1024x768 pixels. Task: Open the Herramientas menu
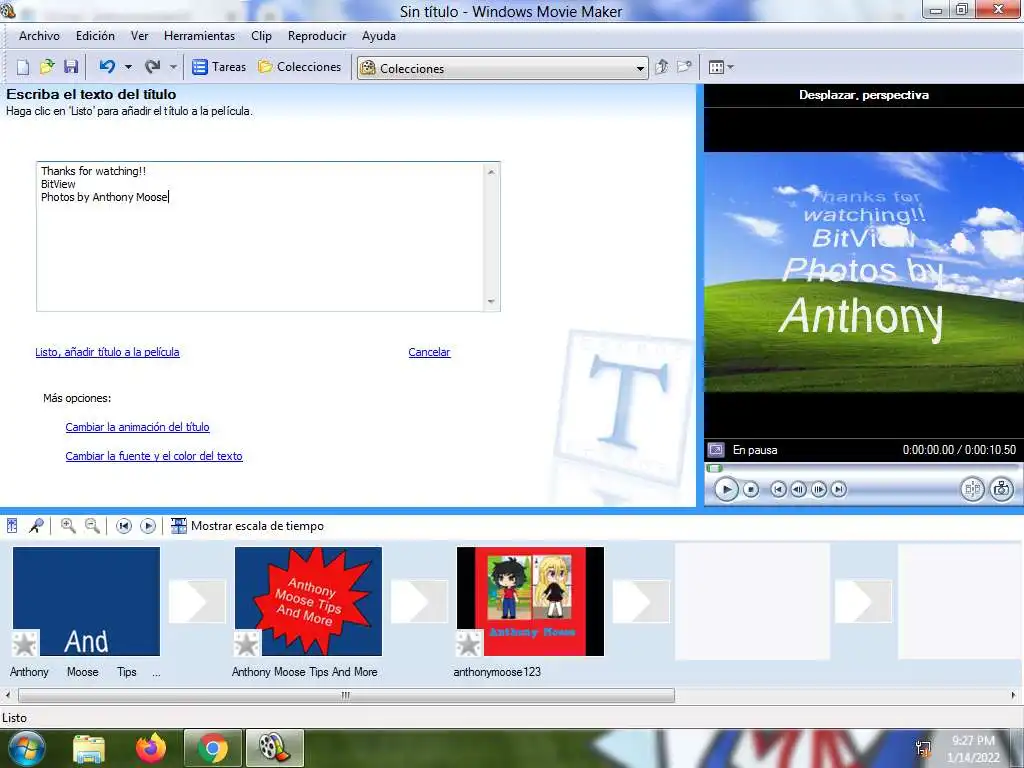pos(199,36)
